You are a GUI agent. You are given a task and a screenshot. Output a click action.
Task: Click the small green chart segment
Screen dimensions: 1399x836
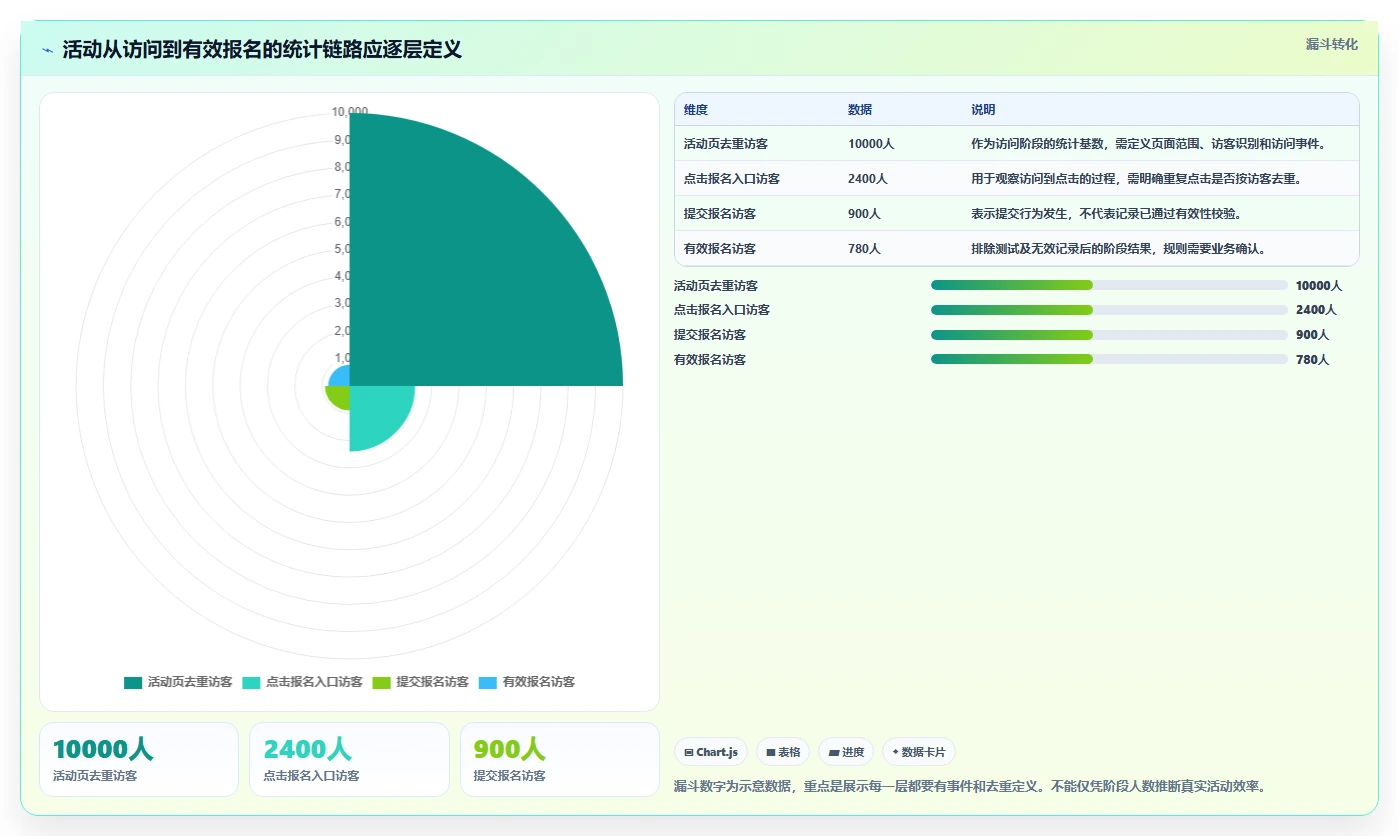point(339,396)
